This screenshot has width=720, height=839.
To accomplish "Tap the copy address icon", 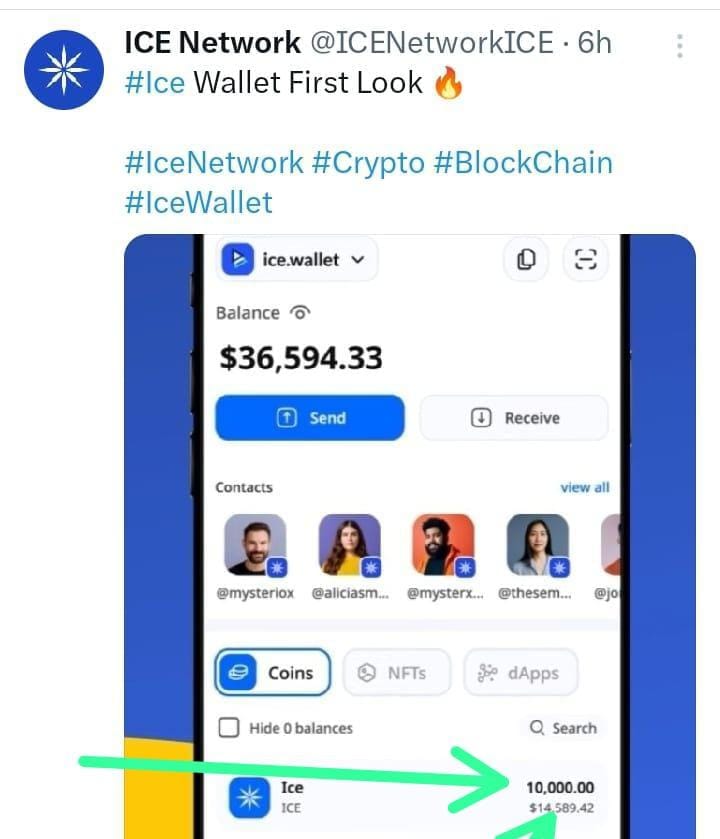I will [x=526, y=260].
